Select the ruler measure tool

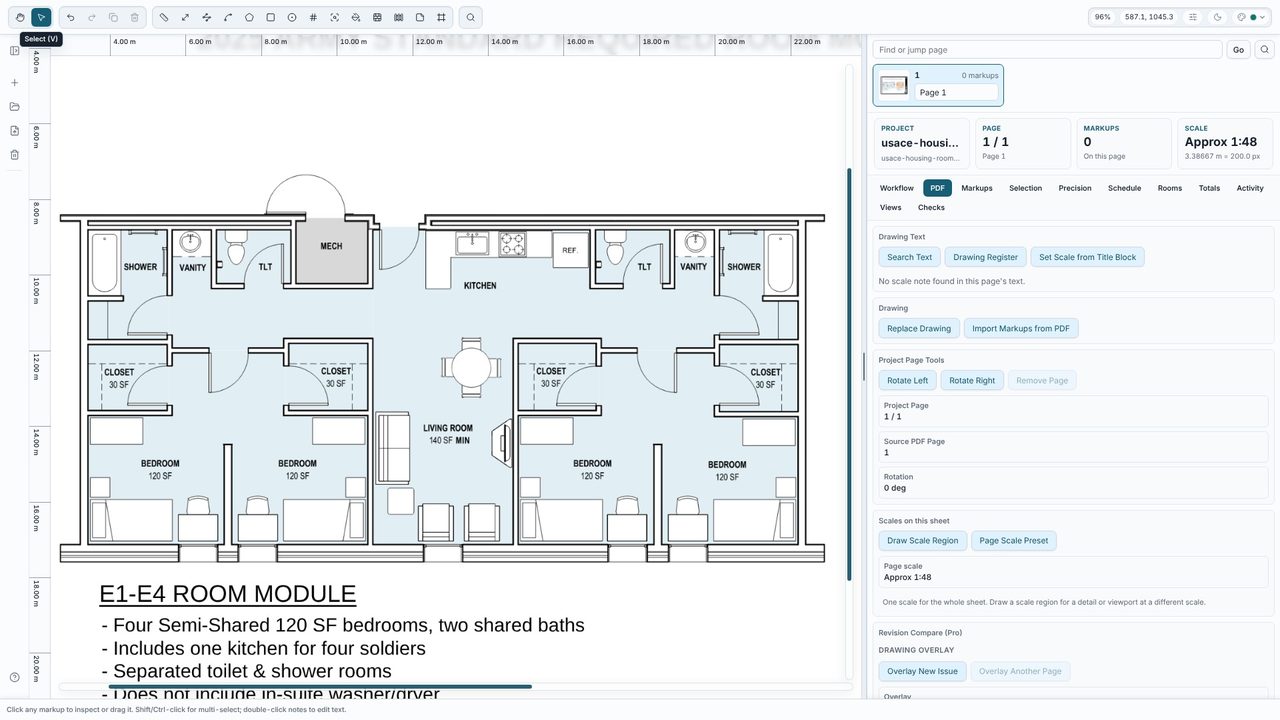coord(164,17)
